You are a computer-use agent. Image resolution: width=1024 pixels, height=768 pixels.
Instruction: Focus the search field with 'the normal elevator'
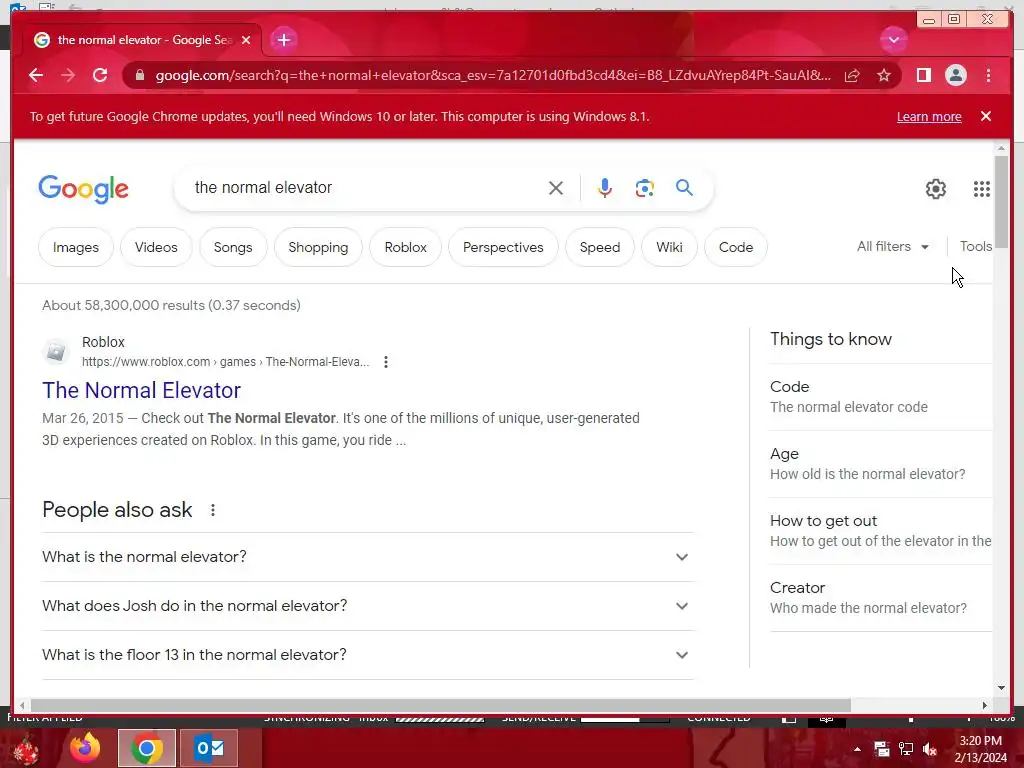pyautogui.click(x=366, y=187)
